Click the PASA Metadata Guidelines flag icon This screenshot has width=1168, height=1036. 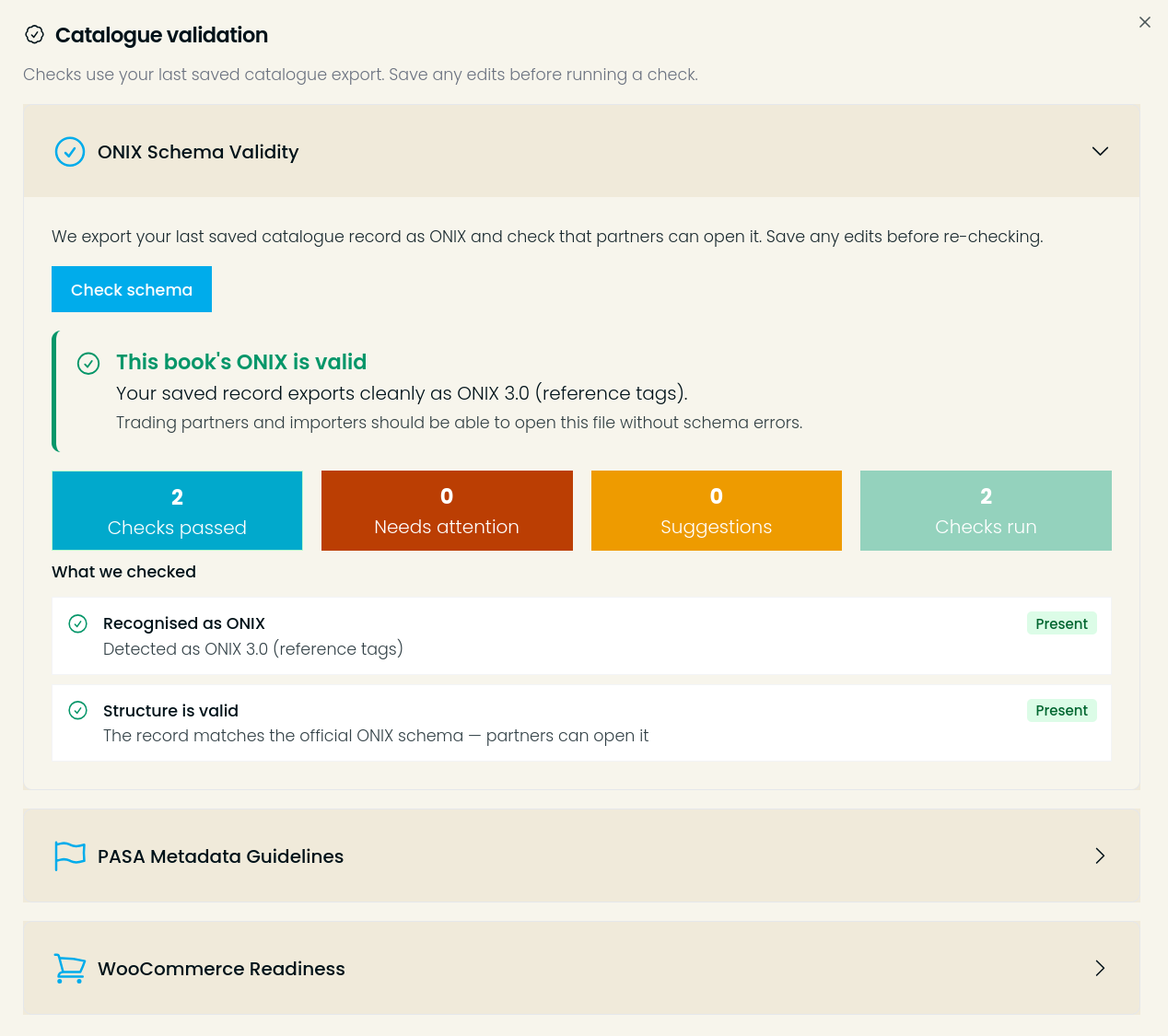point(70,856)
